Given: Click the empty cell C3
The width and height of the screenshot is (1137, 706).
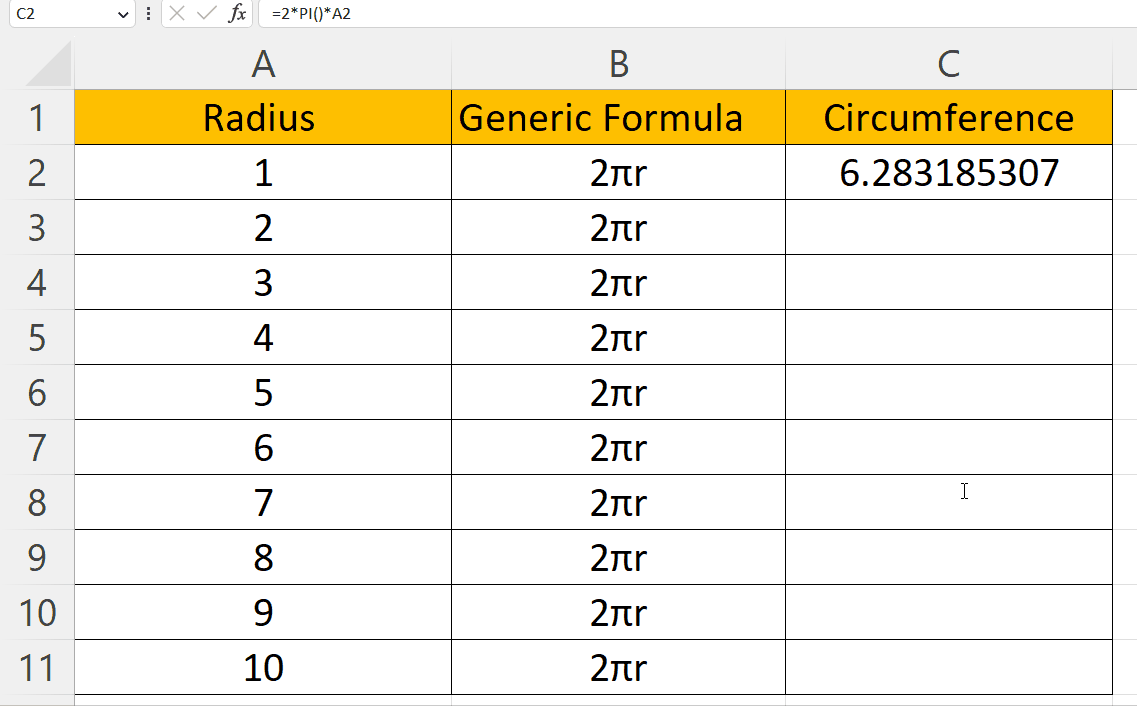Looking at the screenshot, I should click(948, 227).
